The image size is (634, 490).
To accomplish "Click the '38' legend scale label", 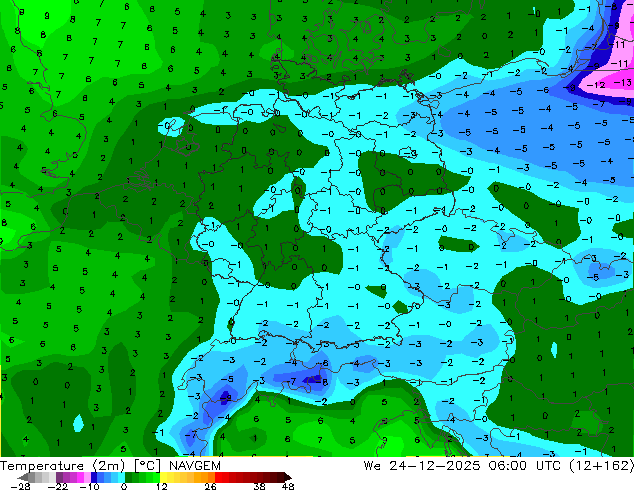I will [260, 486].
